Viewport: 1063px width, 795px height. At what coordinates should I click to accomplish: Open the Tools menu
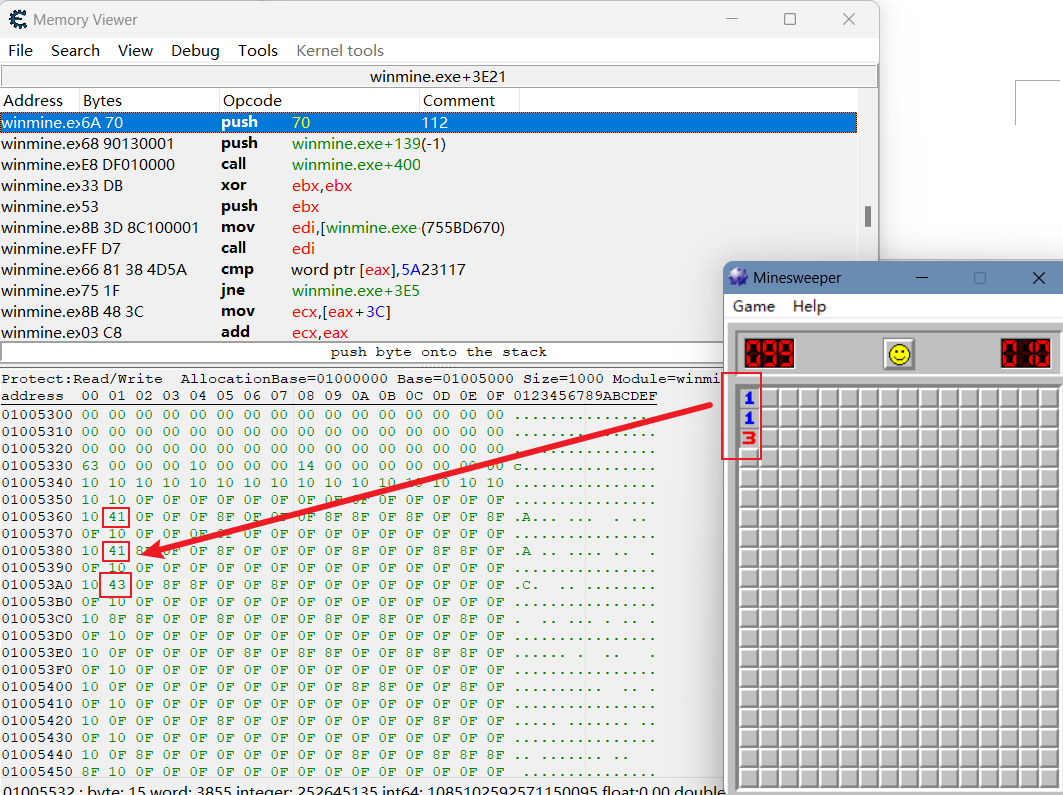(257, 50)
